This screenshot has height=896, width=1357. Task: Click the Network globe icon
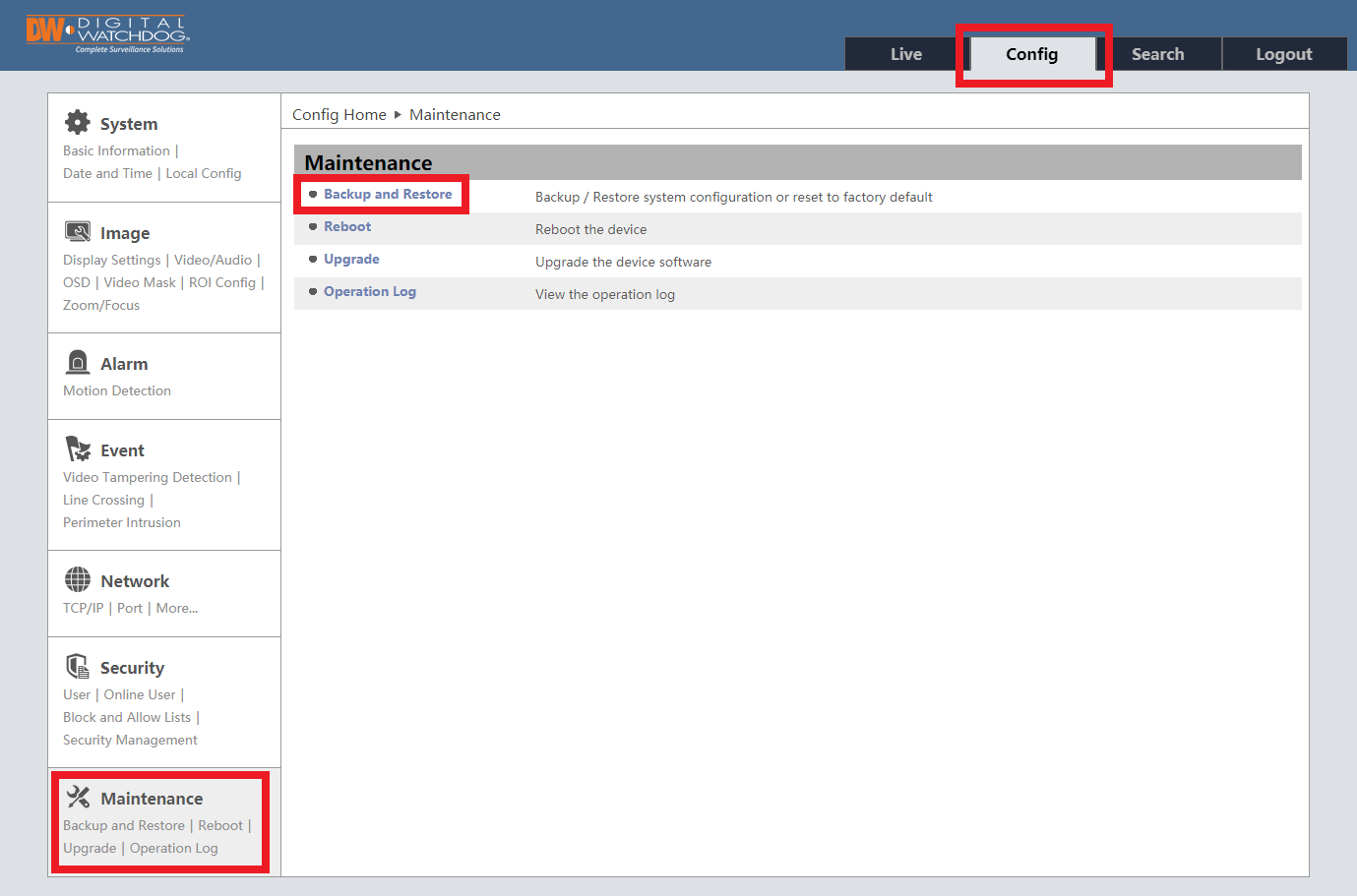(x=78, y=580)
